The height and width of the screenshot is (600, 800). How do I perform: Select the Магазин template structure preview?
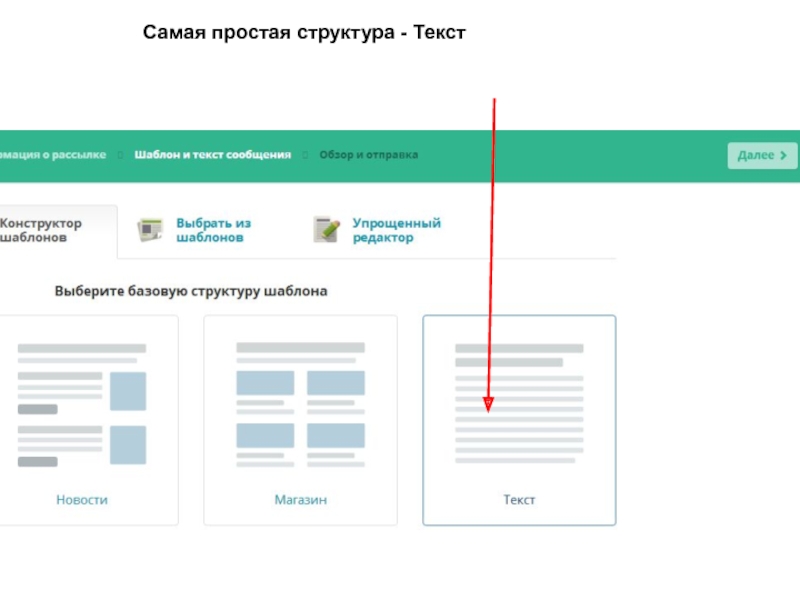[x=301, y=405]
